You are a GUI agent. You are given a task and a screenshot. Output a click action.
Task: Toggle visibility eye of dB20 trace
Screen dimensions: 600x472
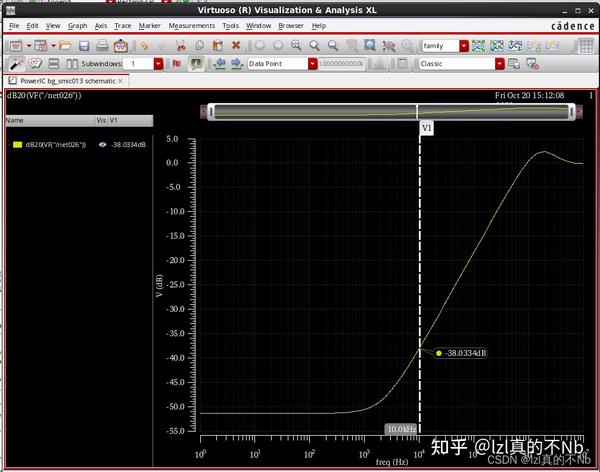103,145
